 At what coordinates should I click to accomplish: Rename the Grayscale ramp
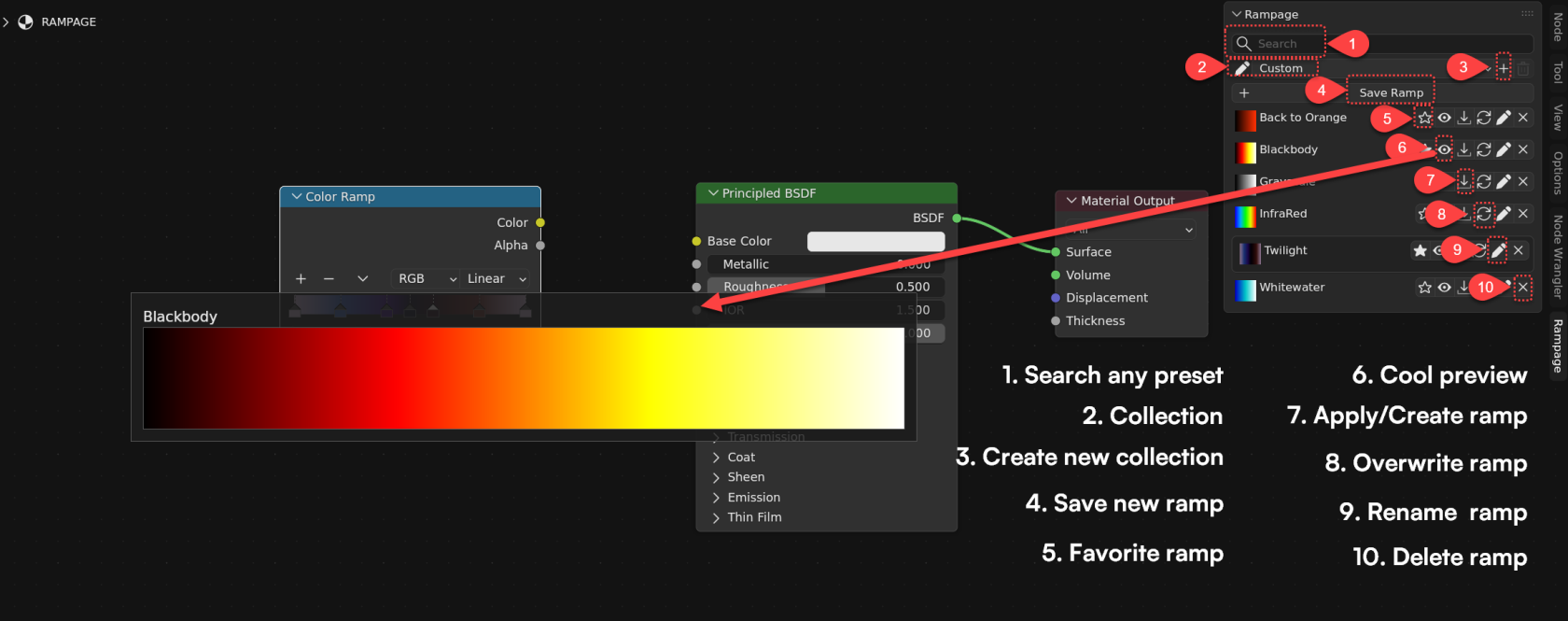tap(1503, 181)
